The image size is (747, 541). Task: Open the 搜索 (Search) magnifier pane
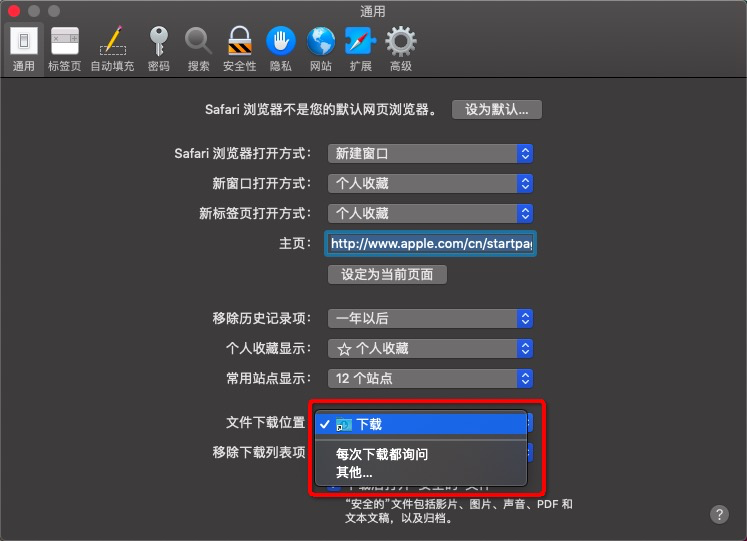pos(198,50)
